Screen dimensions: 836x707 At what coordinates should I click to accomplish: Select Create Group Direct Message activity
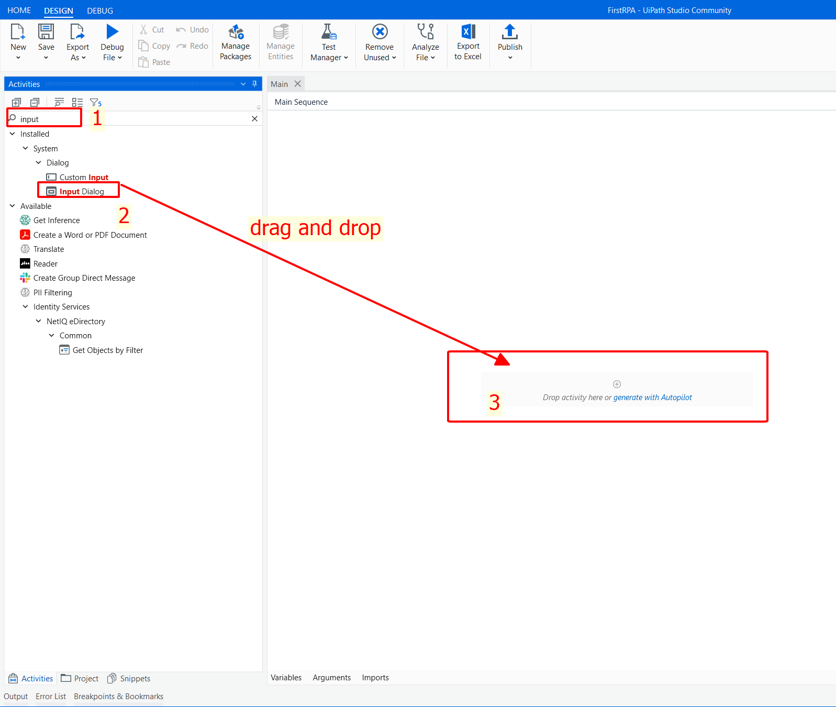click(78, 278)
